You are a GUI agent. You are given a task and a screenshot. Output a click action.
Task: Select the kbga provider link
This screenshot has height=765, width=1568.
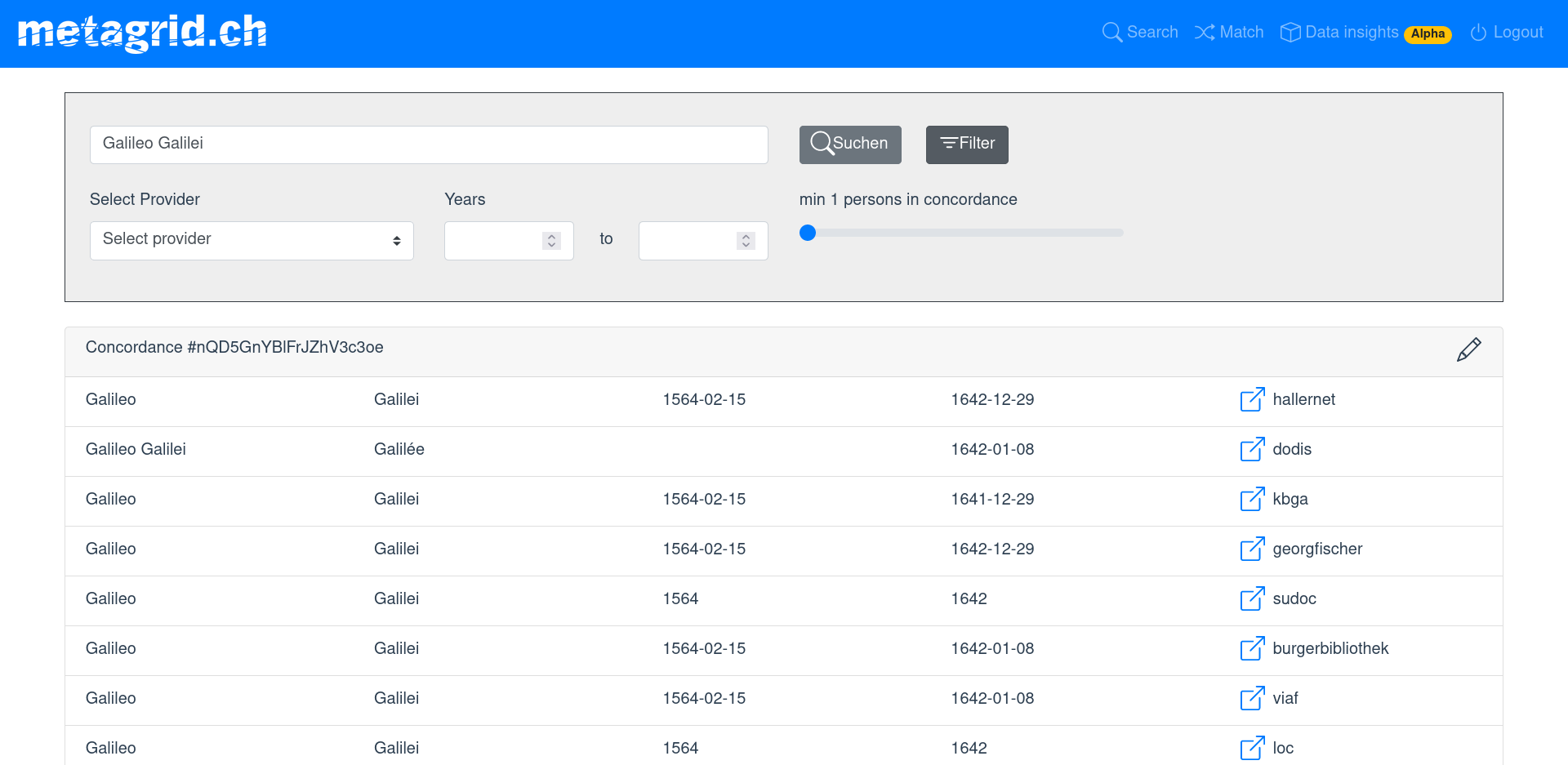pyautogui.click(x=1290, y=499)
